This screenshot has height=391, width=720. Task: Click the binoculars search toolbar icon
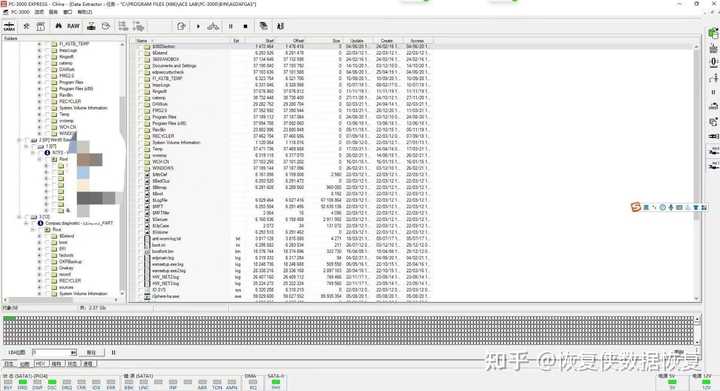tap(58, 26)
